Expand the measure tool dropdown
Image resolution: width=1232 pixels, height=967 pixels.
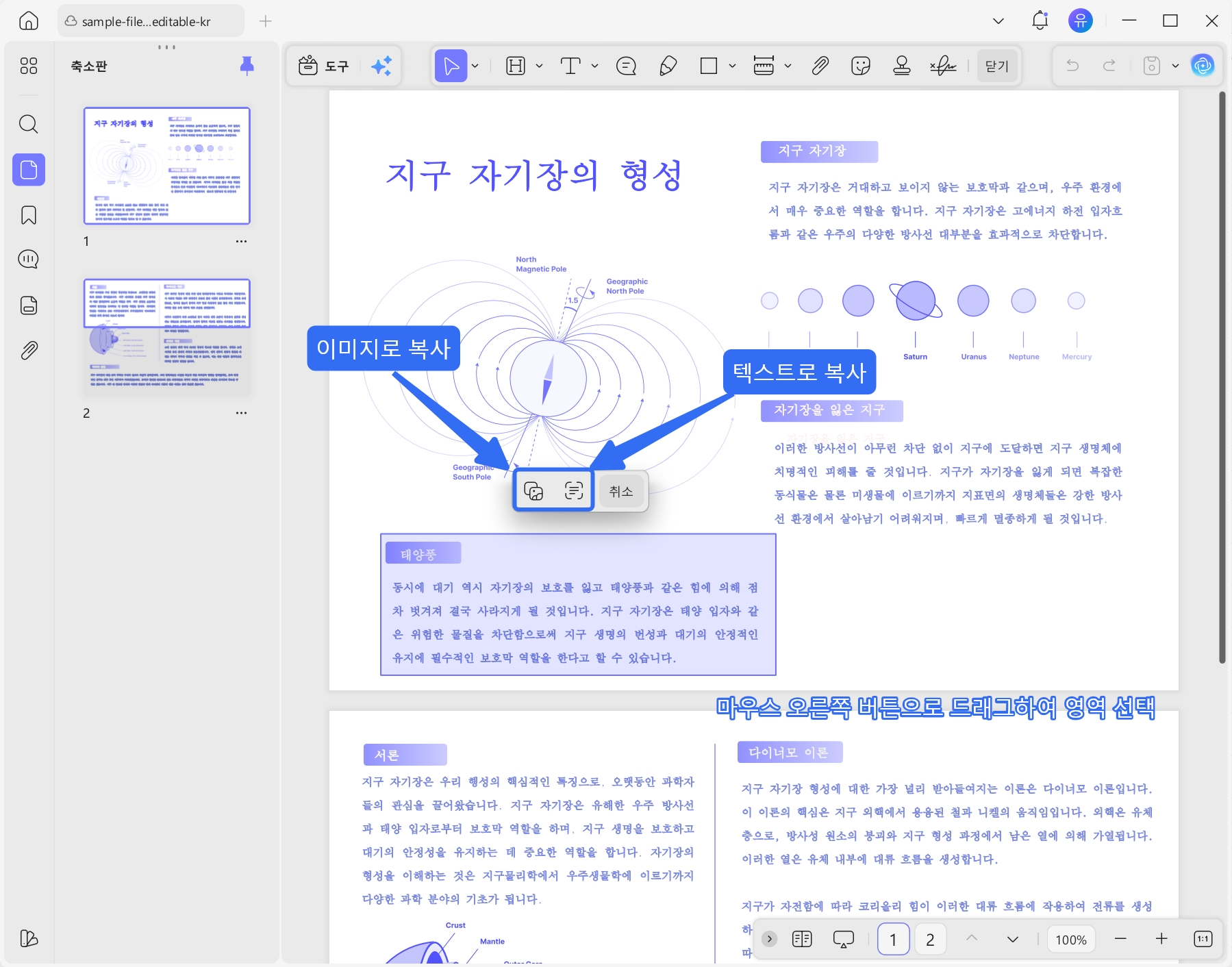[788, 66]
